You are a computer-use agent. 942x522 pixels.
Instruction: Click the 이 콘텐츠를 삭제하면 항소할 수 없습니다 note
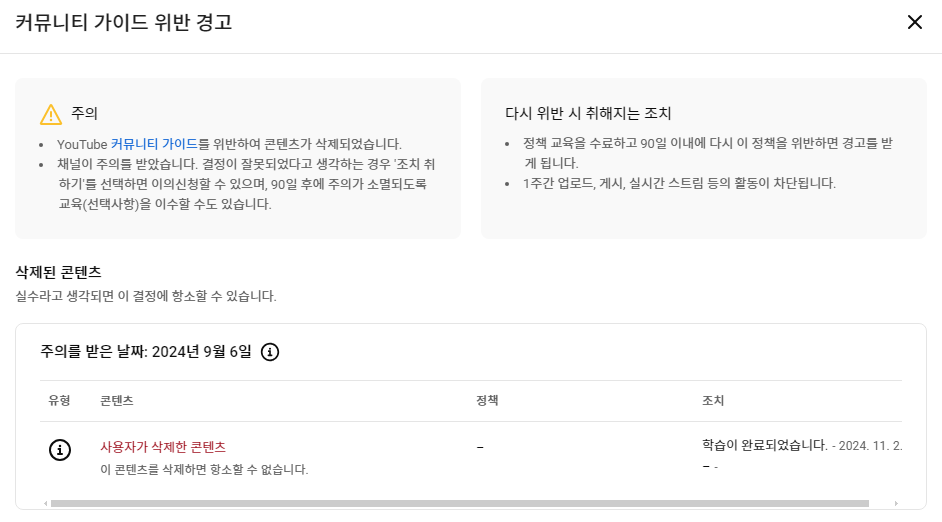click(204, 469)
